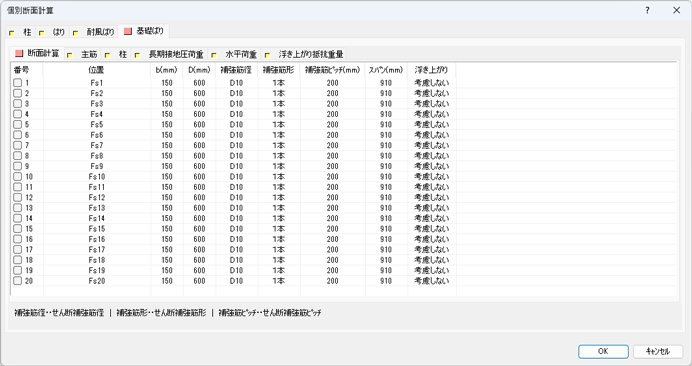Click 考慮しない in row Fs9

pyautogui.click(x=432, y=166)
